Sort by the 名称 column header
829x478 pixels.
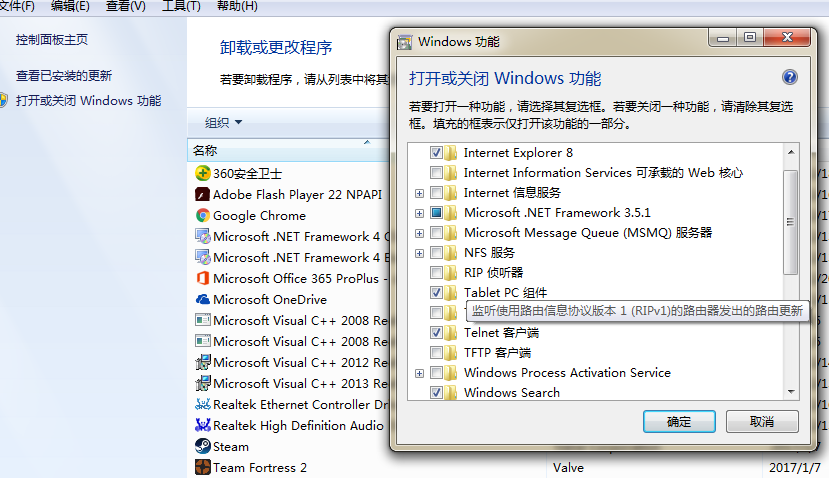(288, 150)
